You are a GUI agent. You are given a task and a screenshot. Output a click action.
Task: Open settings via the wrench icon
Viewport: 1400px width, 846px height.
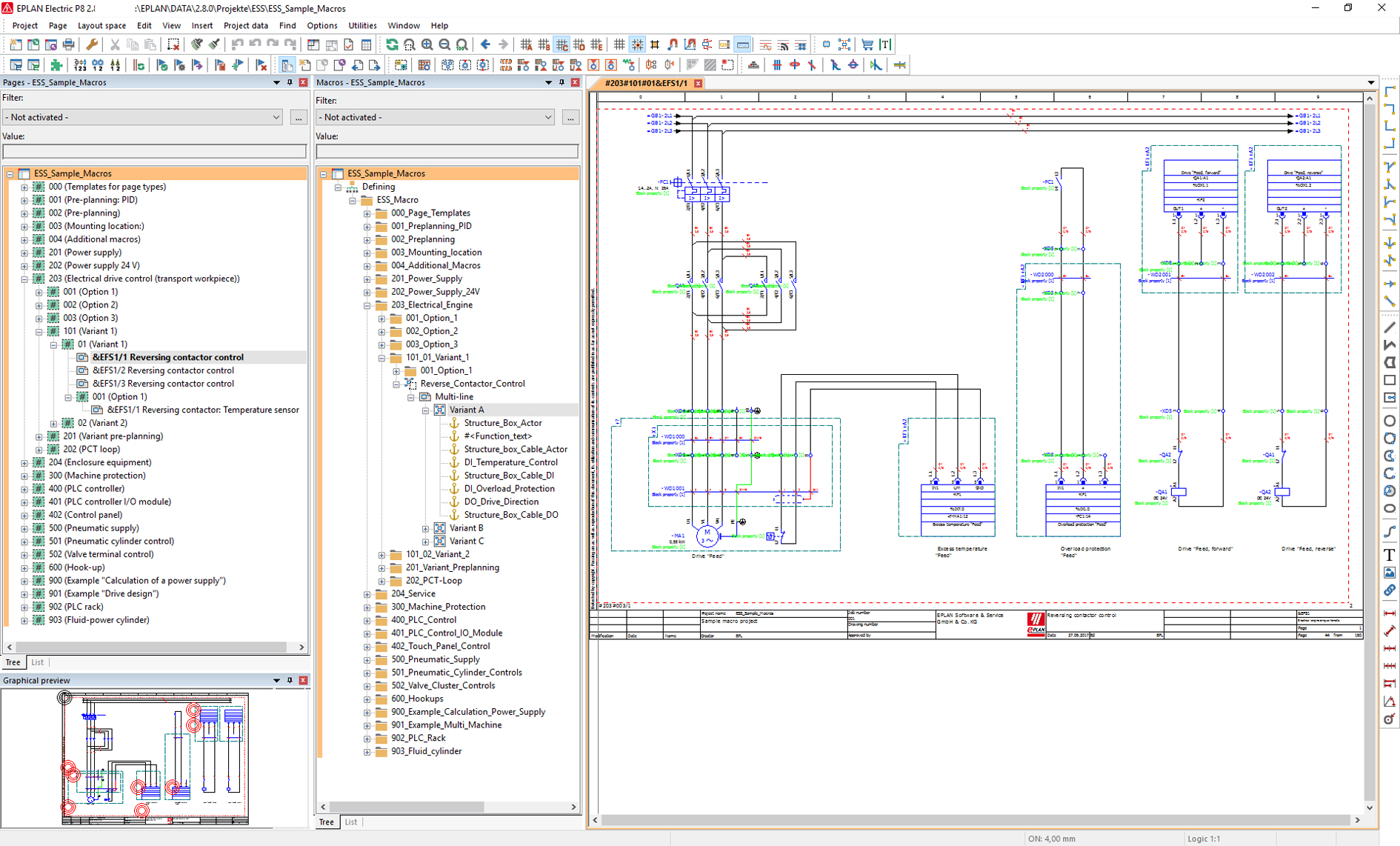(92, 45)
